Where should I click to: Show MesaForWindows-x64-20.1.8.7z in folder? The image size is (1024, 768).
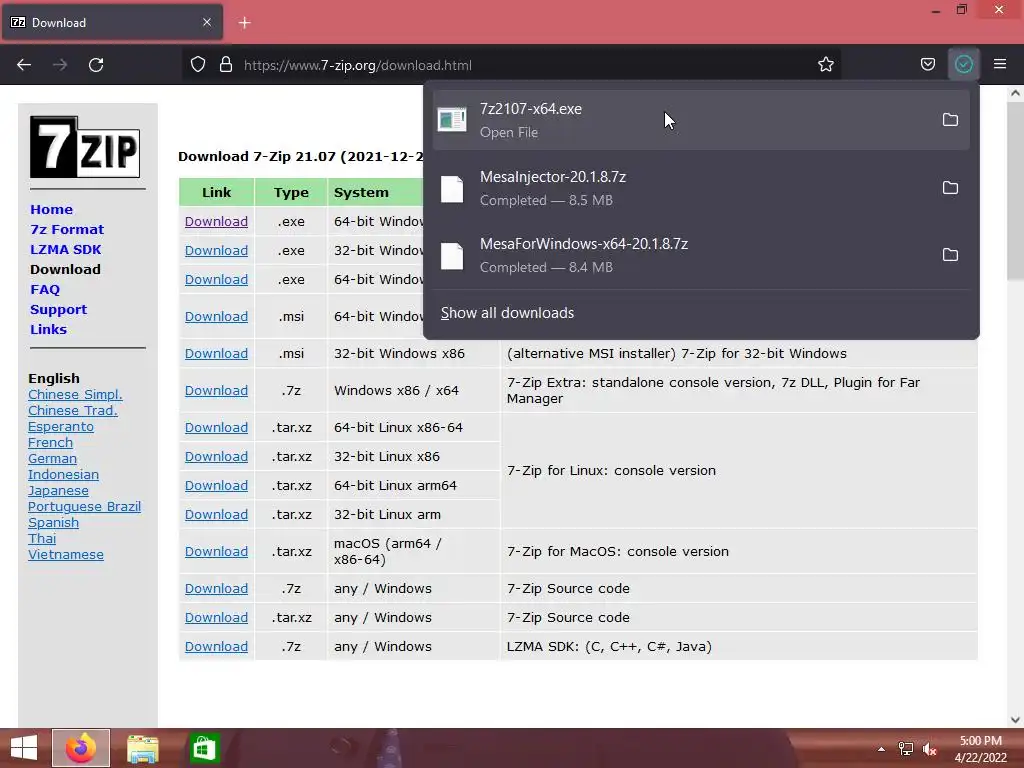[x=950, y=255]
